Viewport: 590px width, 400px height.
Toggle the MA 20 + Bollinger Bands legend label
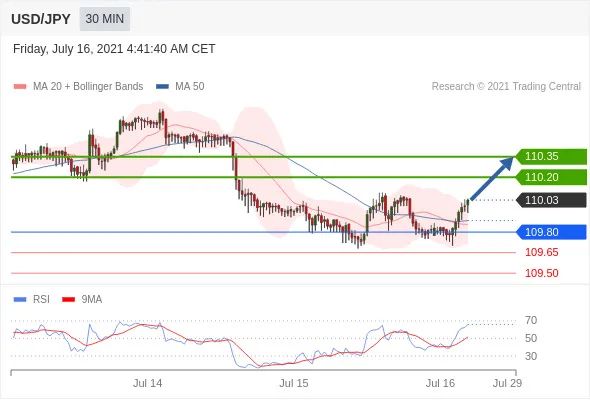pyautogui.click(x=88, y=87)
